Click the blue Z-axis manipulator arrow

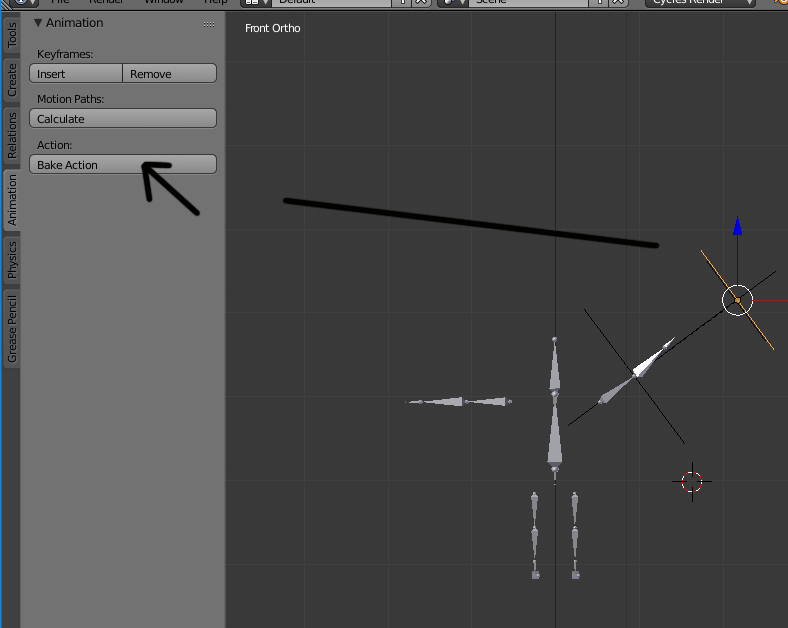coord(737,227)
